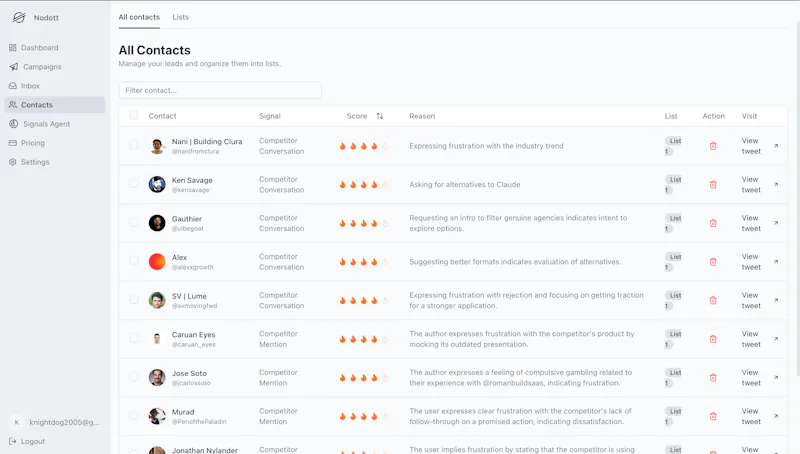Sort contacts by Score arrows icon
Screen dimensions: 800x454
[x=380, y=116]
